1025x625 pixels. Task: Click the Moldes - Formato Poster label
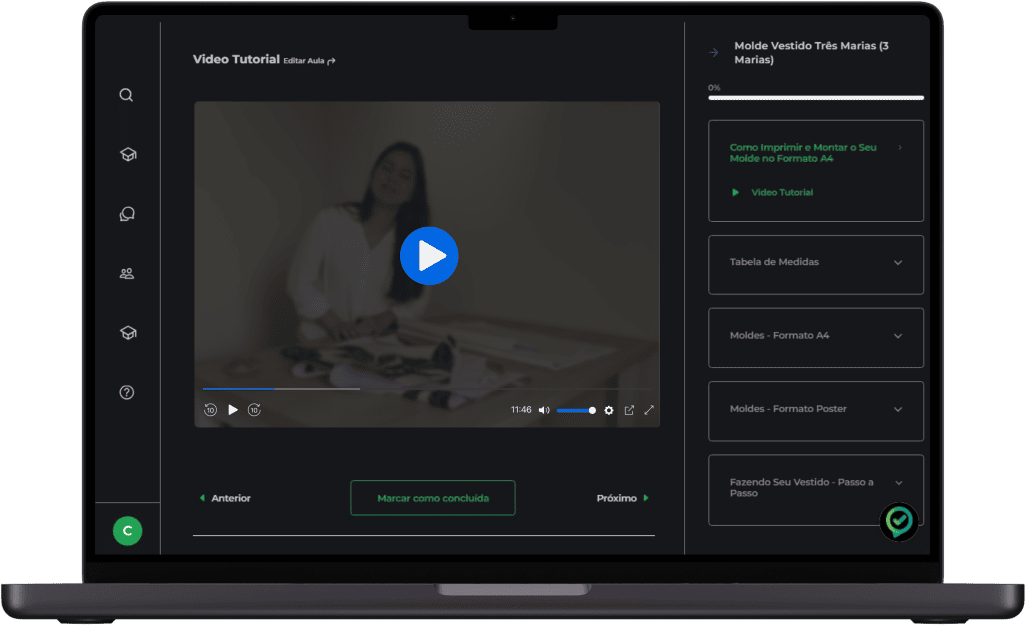point(788,409)
